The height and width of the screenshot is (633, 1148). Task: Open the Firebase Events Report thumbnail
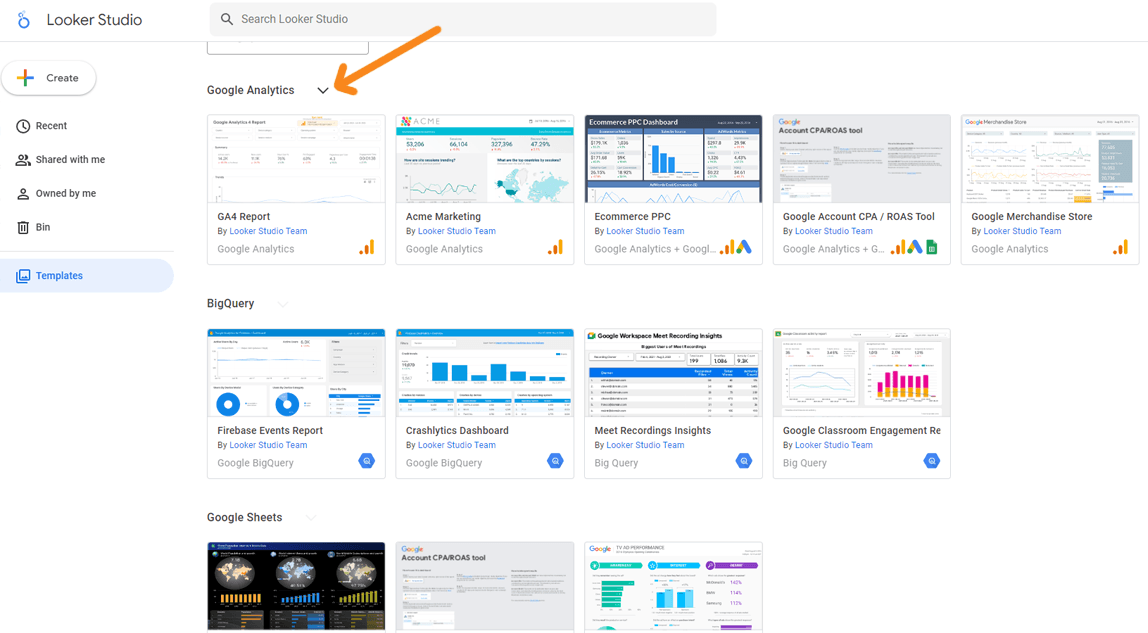(296, 372)
